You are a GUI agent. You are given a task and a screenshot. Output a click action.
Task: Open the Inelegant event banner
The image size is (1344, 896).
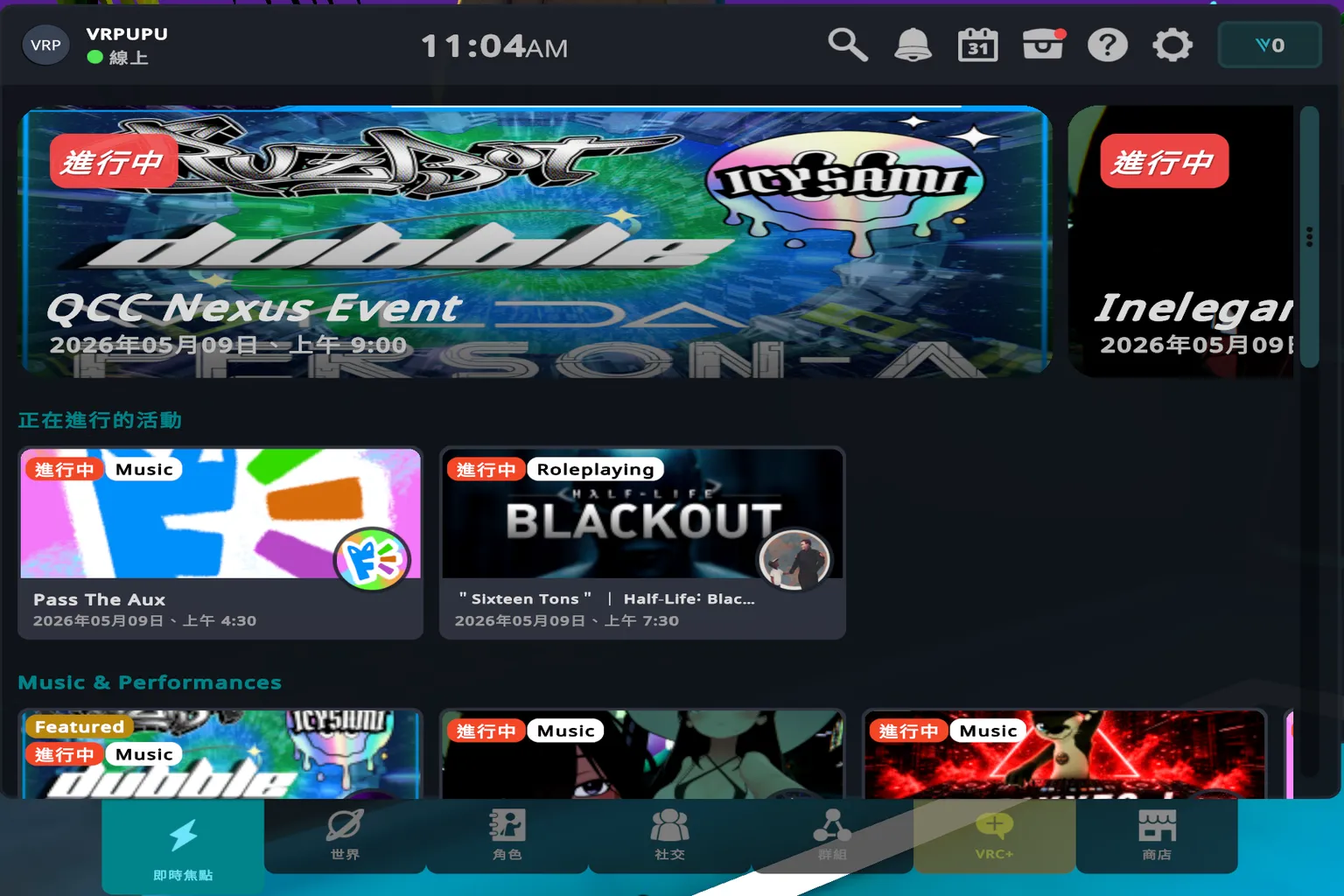tap(1181, 241)
